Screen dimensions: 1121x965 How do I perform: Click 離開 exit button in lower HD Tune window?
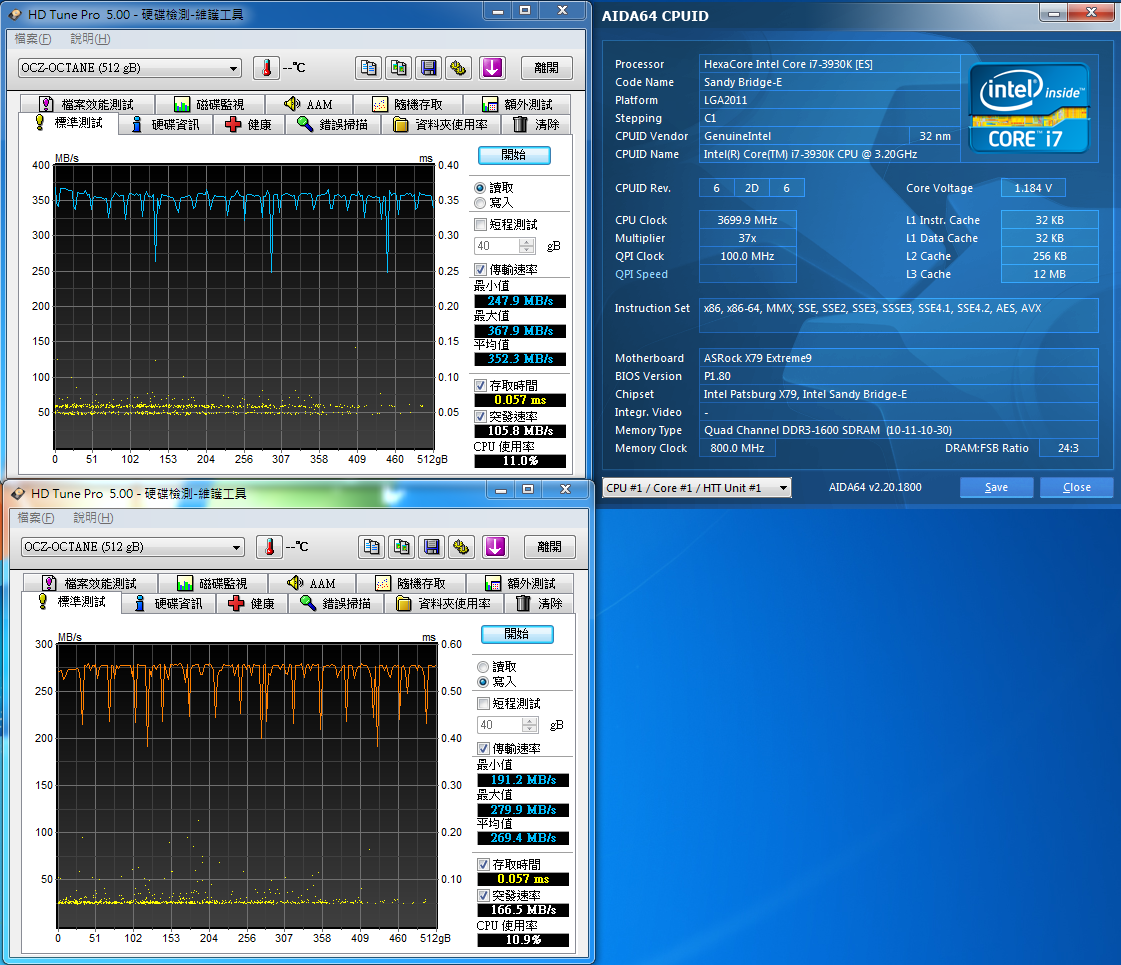pos(549,547)
